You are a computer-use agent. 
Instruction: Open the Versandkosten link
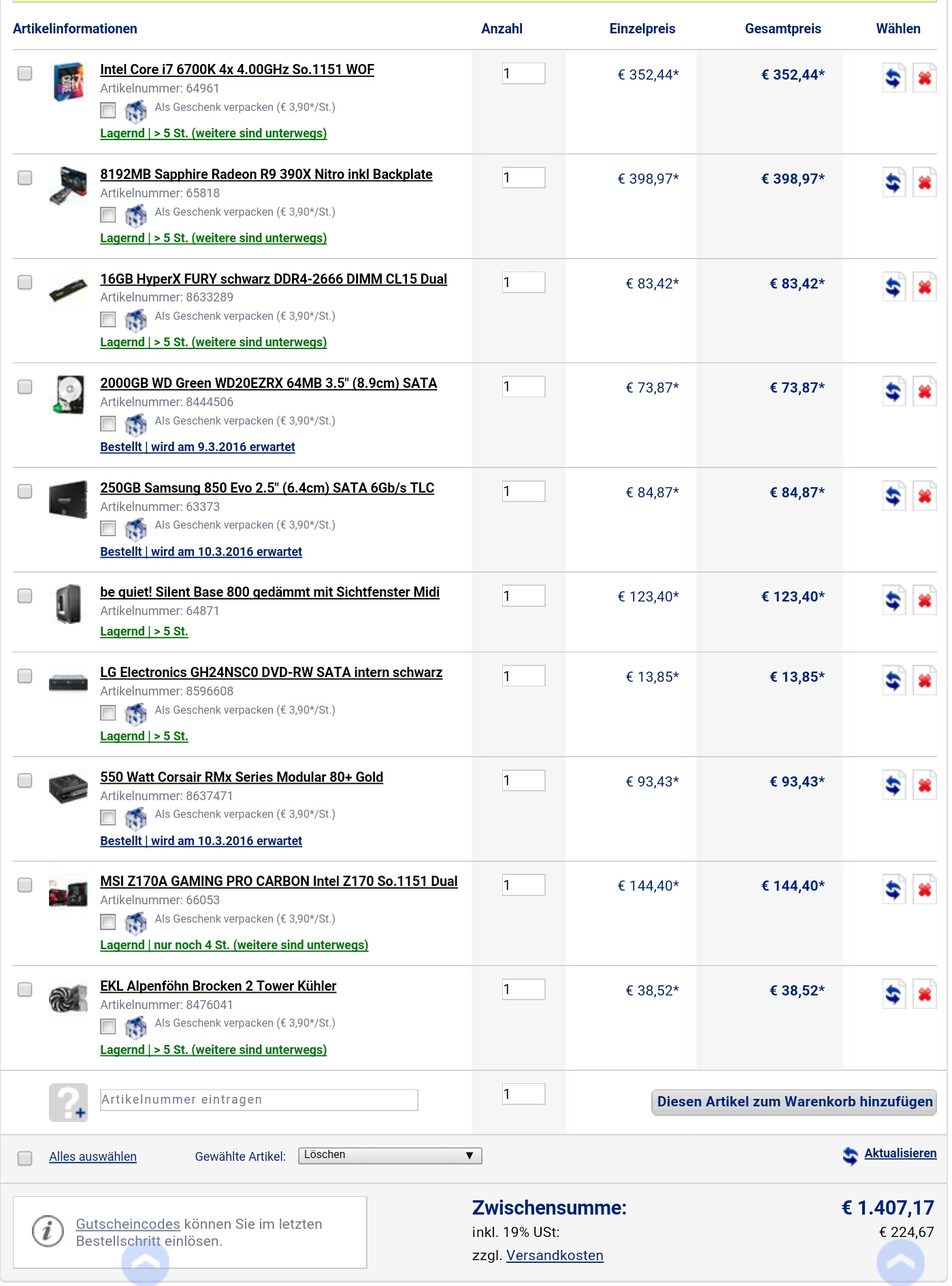pos(555,1255)
